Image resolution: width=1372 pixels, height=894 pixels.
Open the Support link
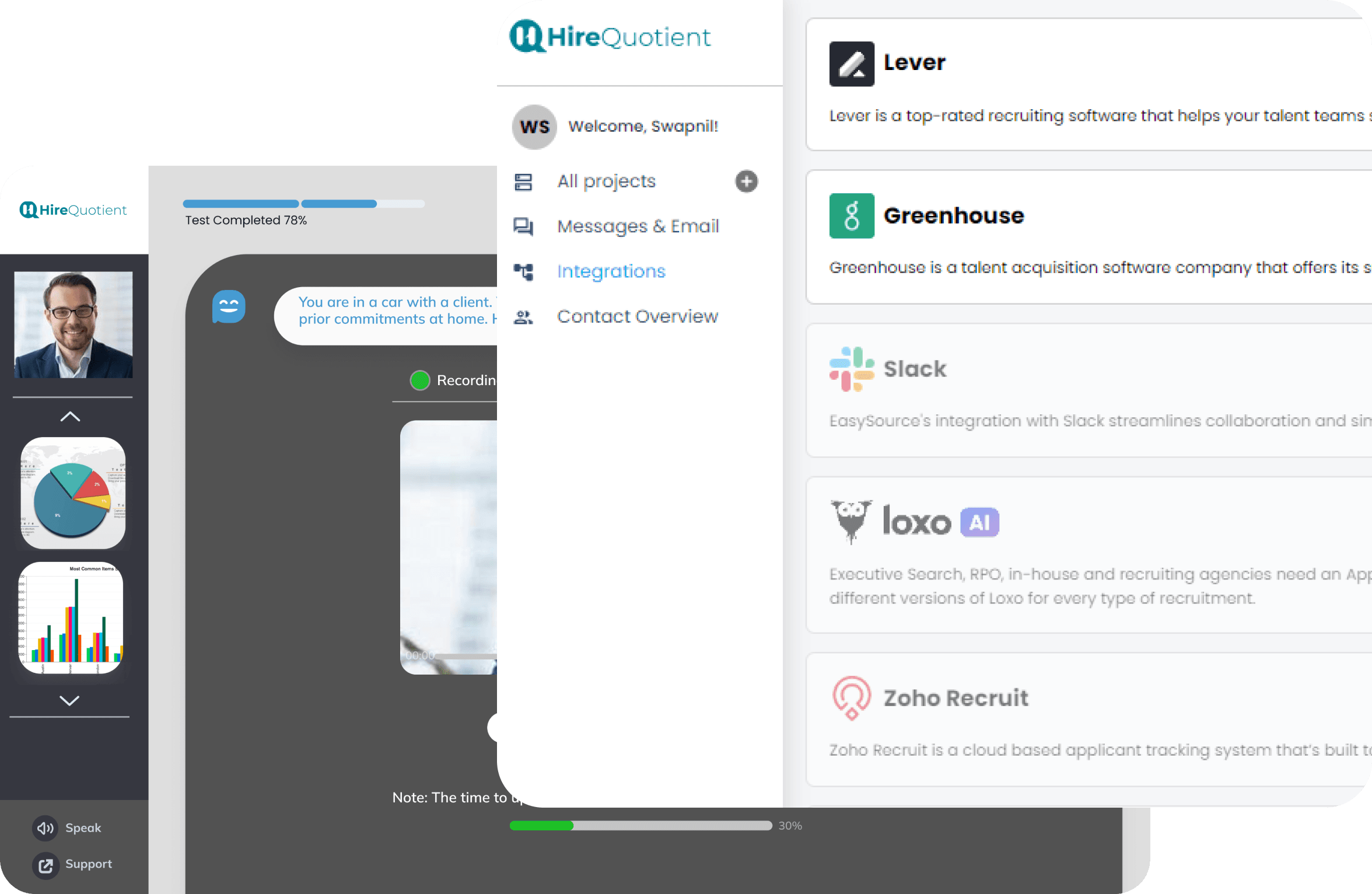point(88,864)
